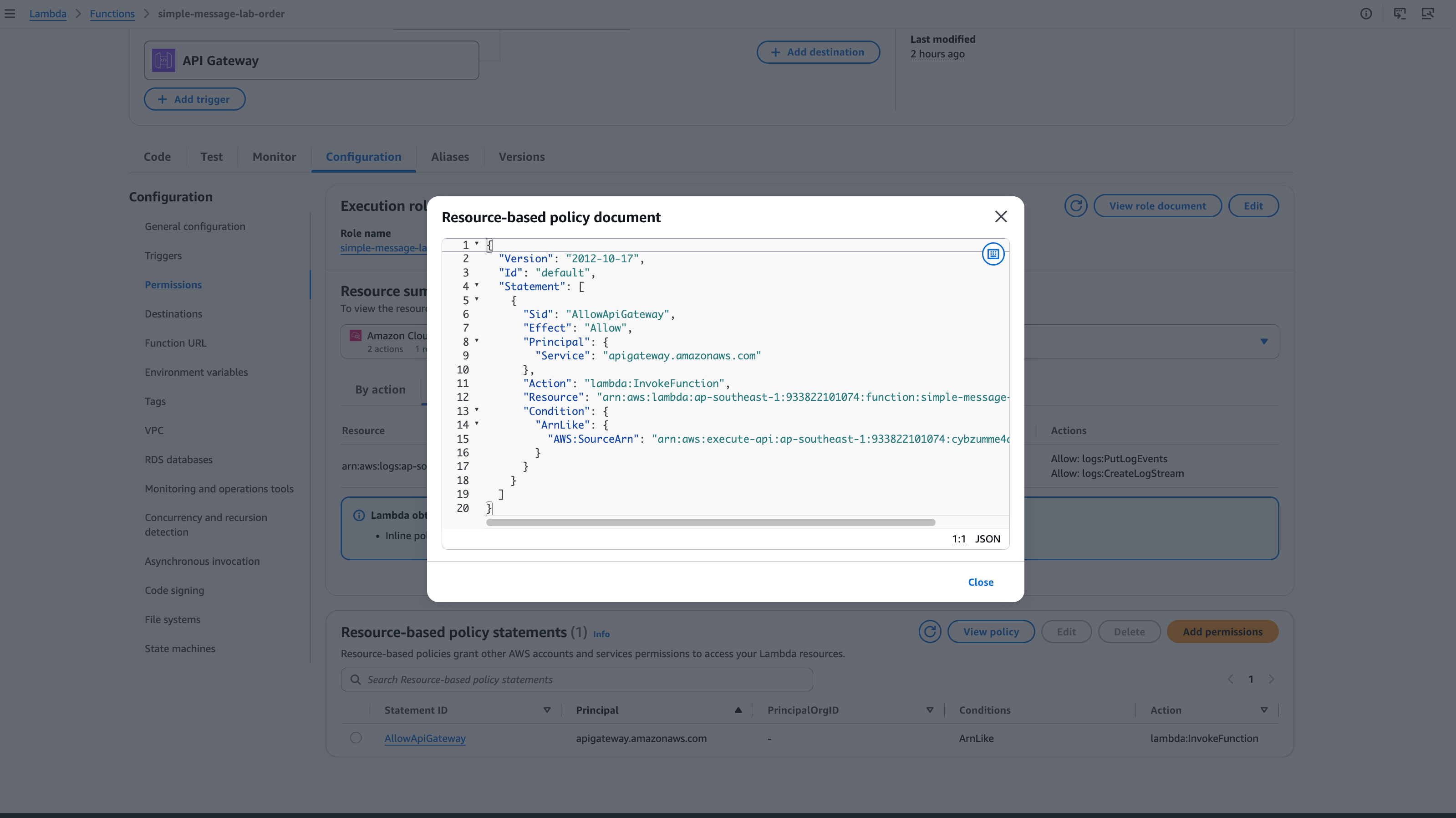
Task: Open Function URL settings
Action: [175, 343]
